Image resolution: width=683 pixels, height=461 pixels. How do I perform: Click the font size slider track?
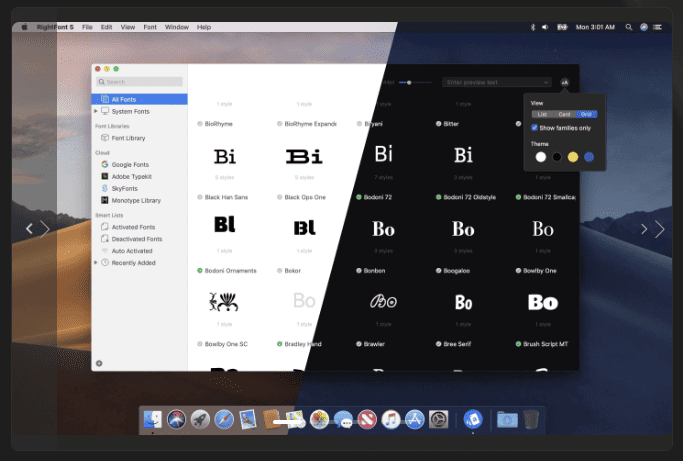pos(415,82)
